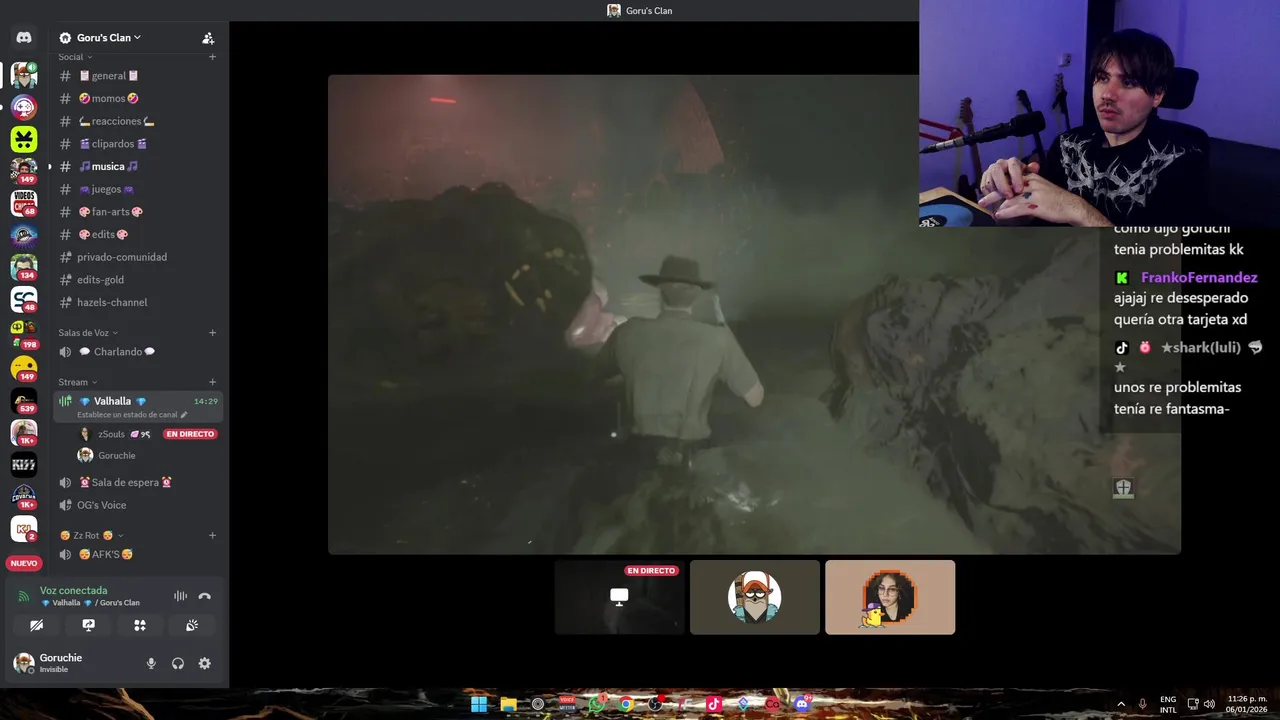1280x720 pixels.
Task: Click the NUEVO unread mentions pill
Action: pyautogui.click(x=24, y=563)
